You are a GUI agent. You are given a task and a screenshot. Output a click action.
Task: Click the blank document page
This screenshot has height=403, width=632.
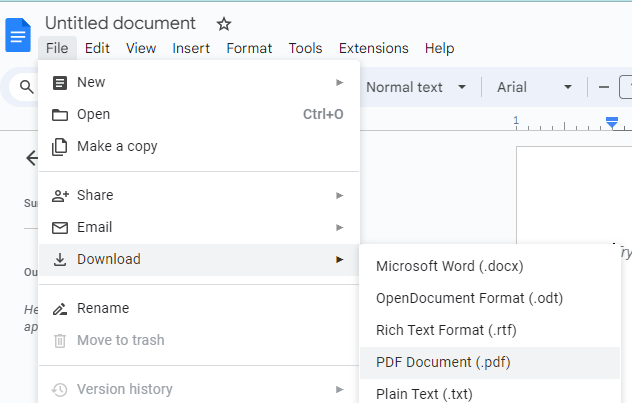pyautogui.click(x=574, y=195)
